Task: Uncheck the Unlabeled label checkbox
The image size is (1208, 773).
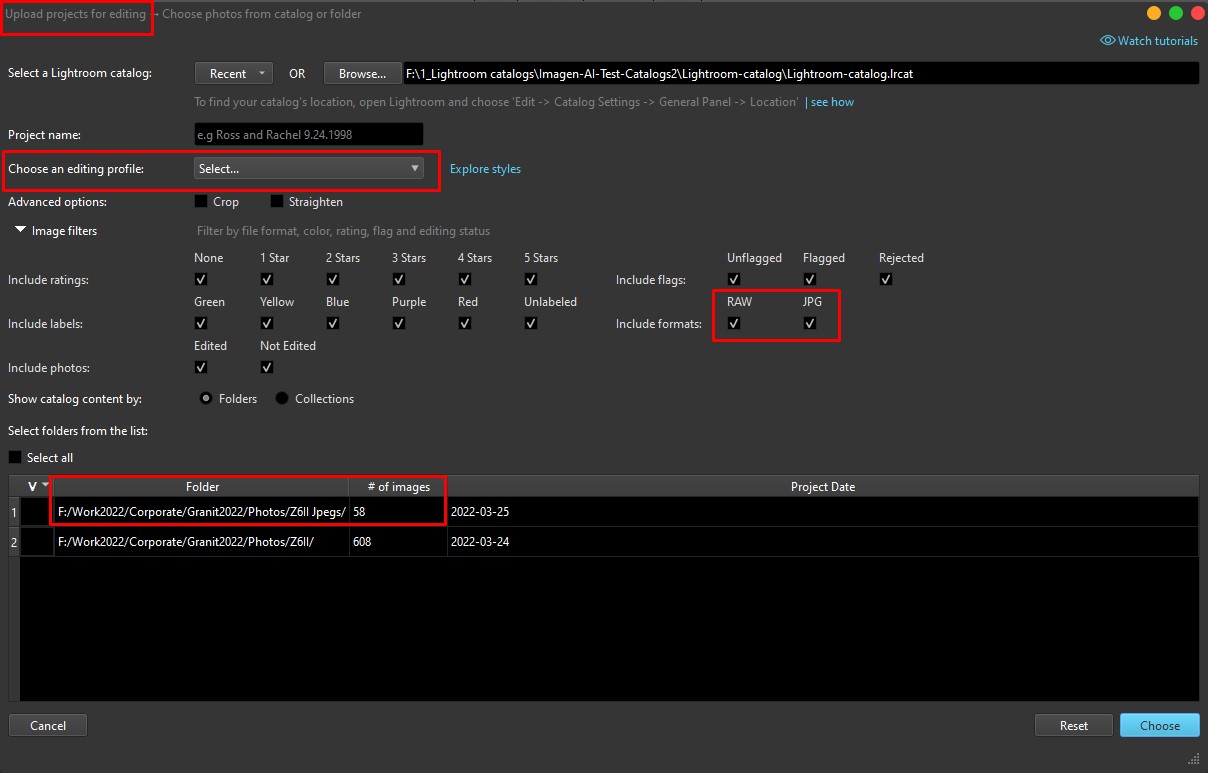Action: tap(531, 324)
